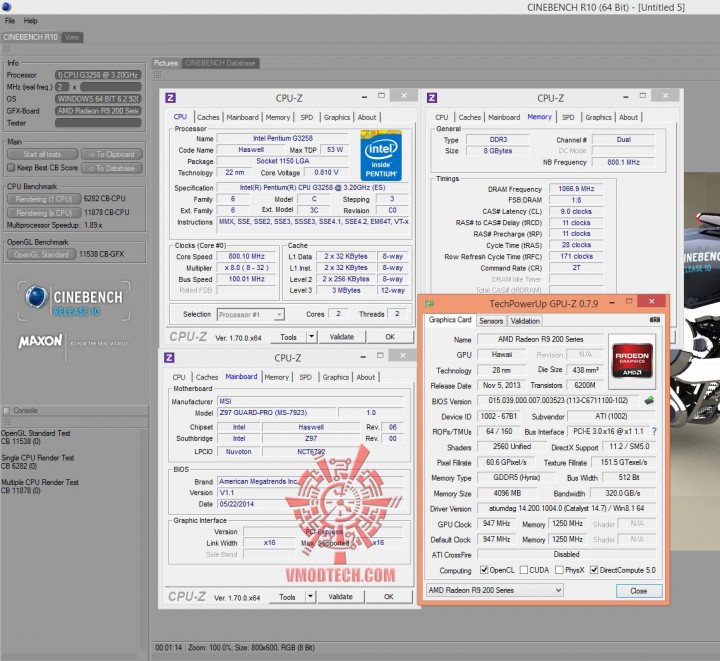Screen dimensions: 720x661
Task: Switch to the View tab in Cinebench
Action: 72,37
